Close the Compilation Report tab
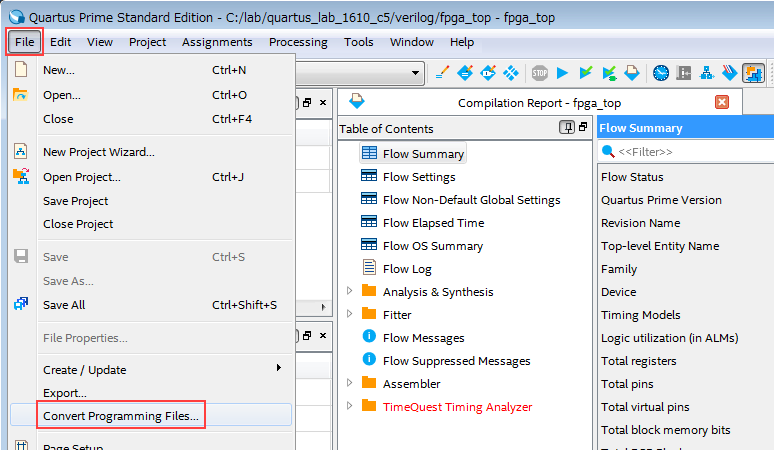The image size is (774, 450). tap(722, 102)
